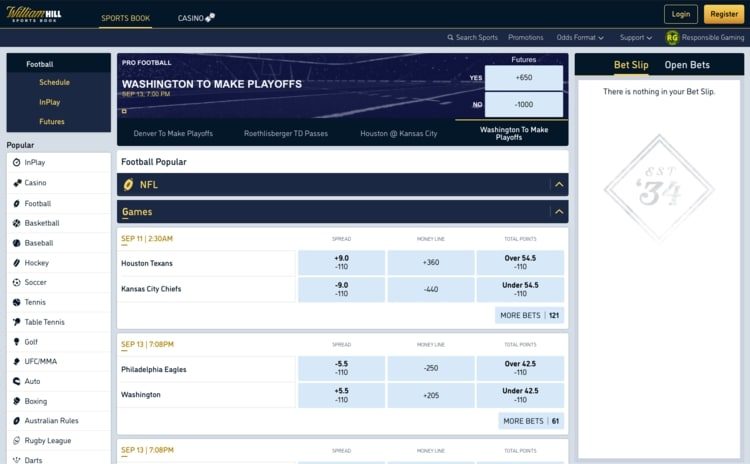Screen dimensions: 750x464
Task: Click the Register button
Action: [724, 14]
